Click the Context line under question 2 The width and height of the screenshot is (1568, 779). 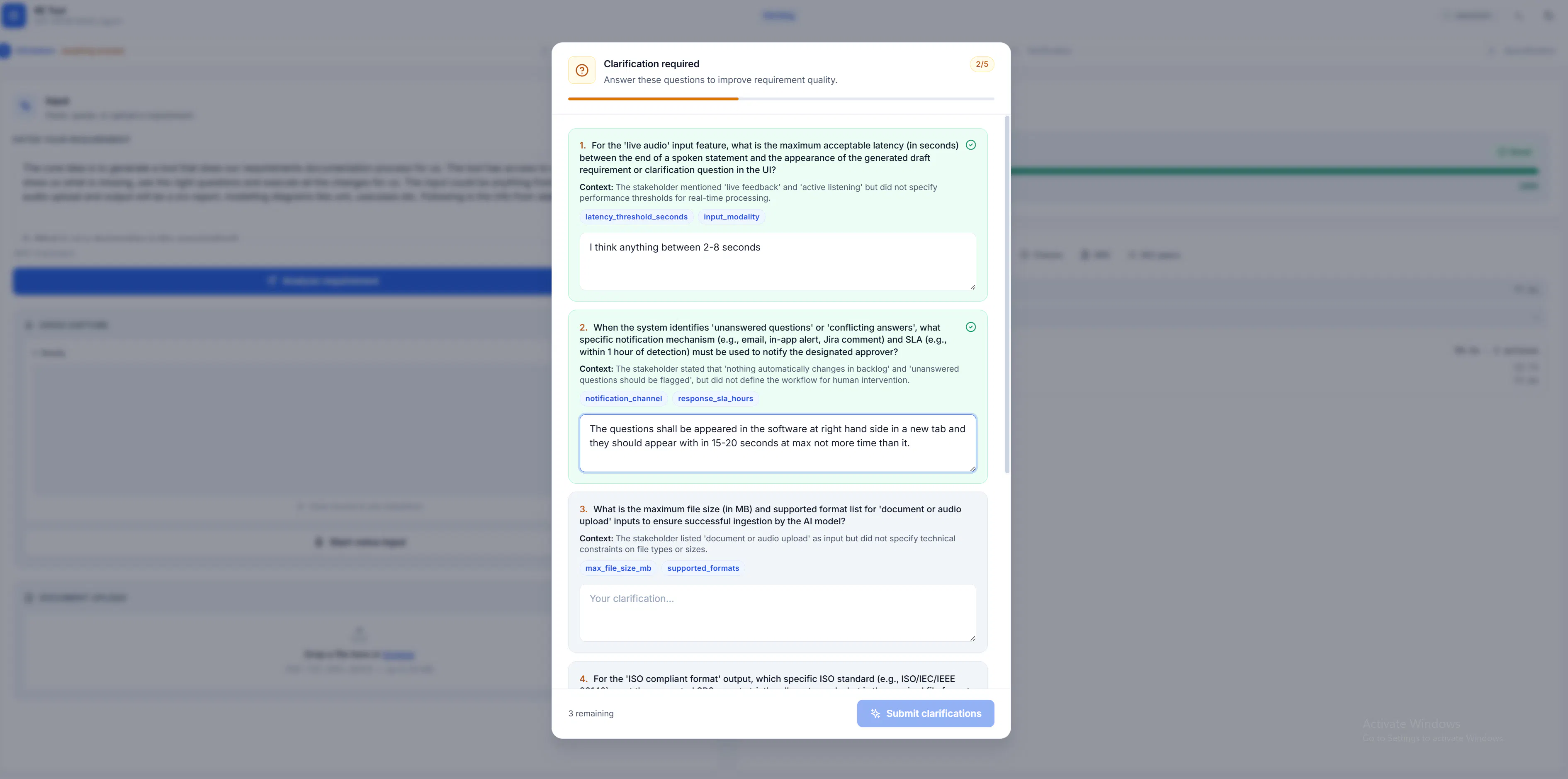(x=769, y=375)
